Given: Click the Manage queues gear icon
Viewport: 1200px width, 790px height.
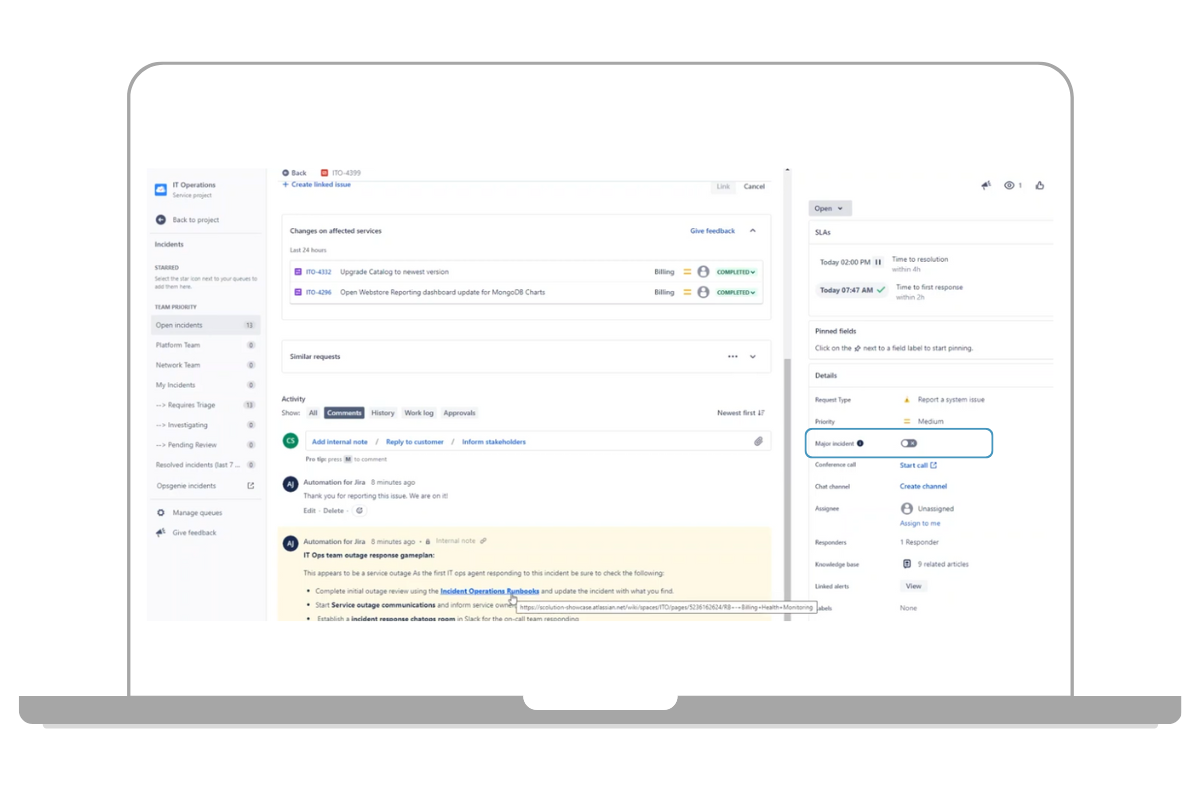Looking at the screenshot, I should (x=161, y=513).
